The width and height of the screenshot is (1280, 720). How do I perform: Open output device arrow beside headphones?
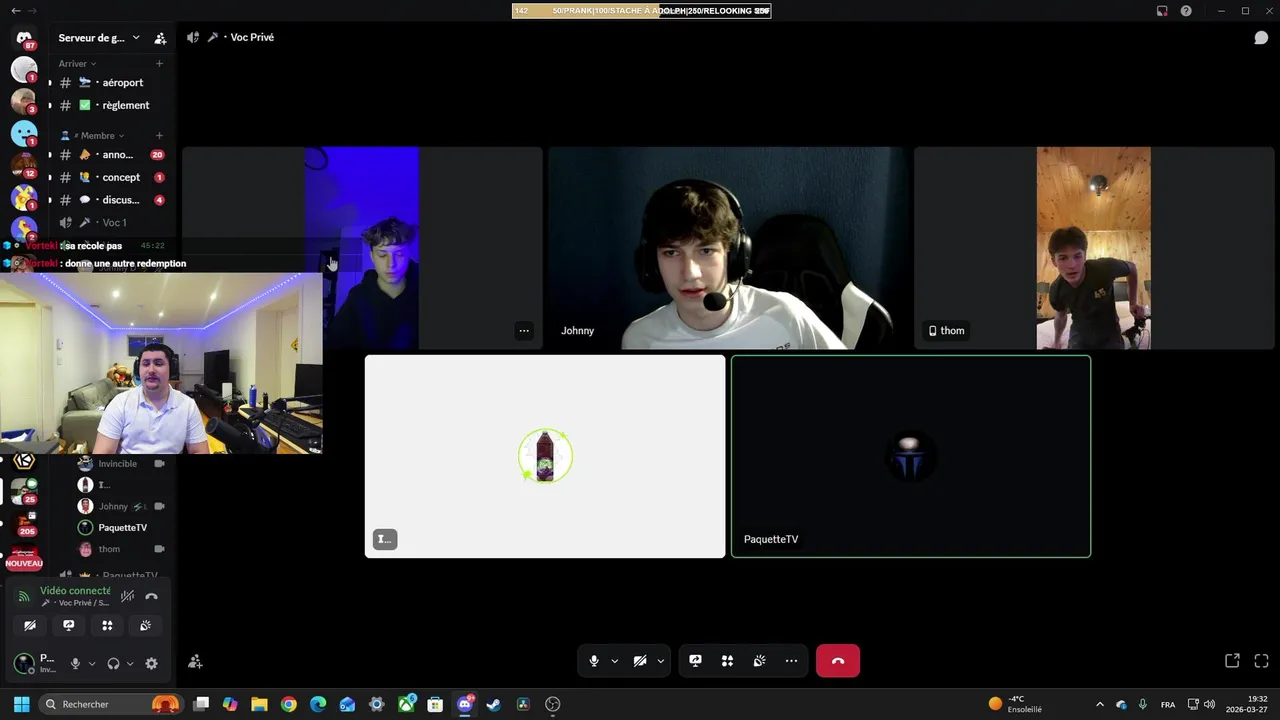click(x=129, y=663)
